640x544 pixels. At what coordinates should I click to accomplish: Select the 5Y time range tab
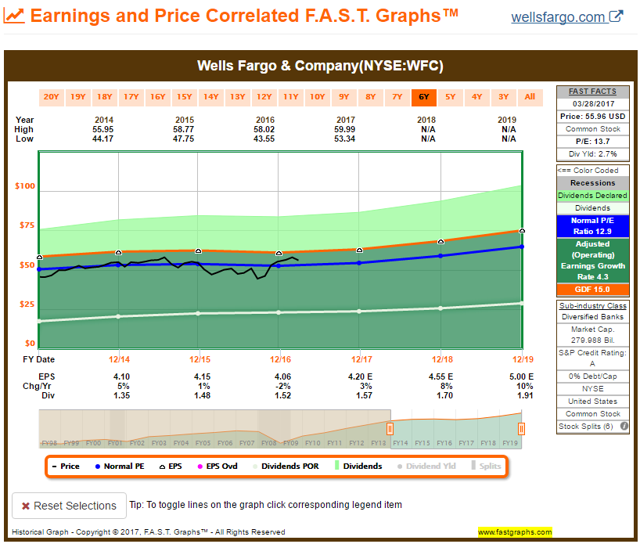(x=450, y=97)
